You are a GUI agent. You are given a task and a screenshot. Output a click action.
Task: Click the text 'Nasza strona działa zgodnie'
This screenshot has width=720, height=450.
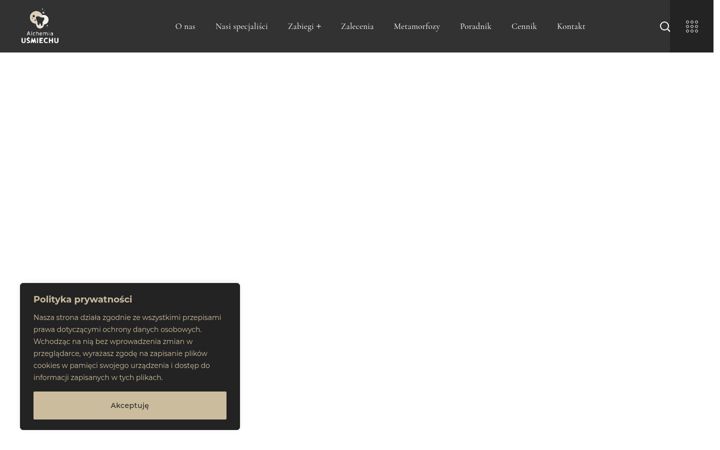click(x=82, y=317)
